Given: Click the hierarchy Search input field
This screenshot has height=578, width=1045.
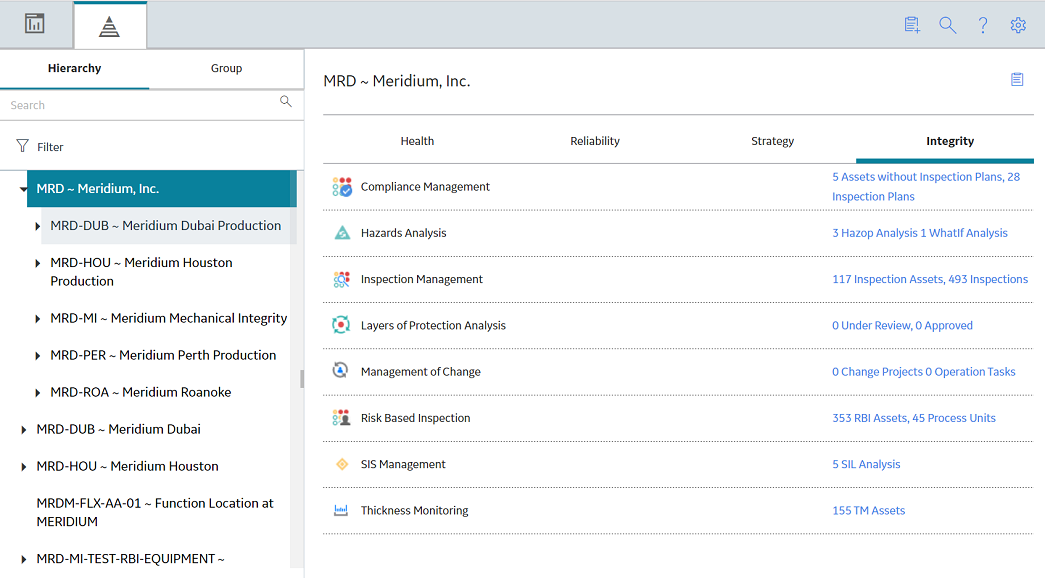Looking at the screenshot, I should 140,105.
